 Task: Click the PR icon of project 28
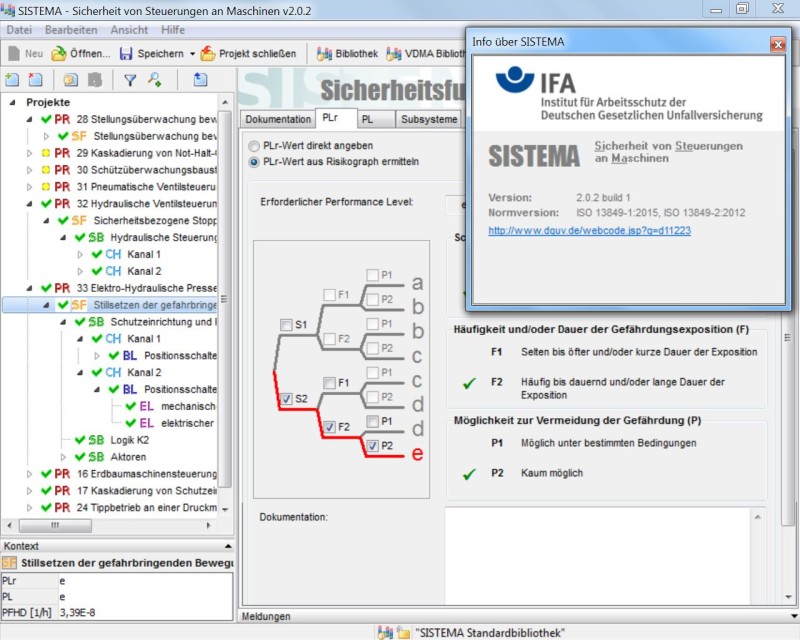[x=62, y=119]
